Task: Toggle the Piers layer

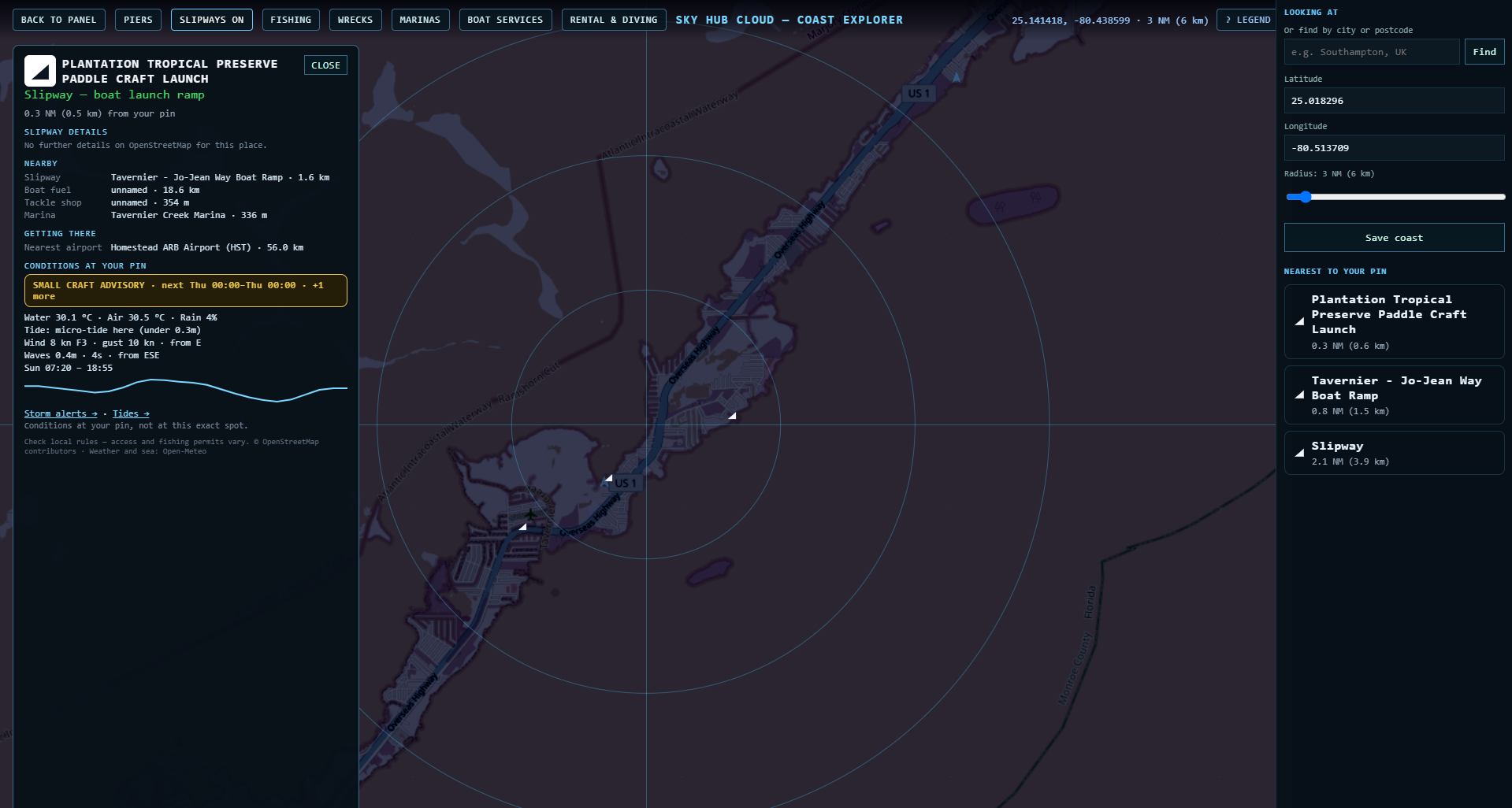Action: (138, 20)
